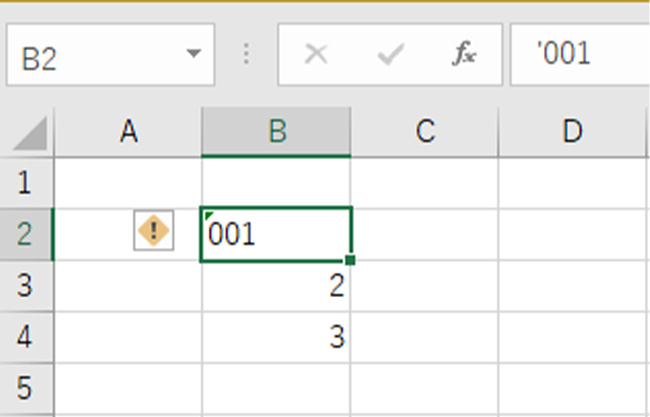Click the Cancel X formula icon
650x417 pixels.
click(x=315, y=55)
